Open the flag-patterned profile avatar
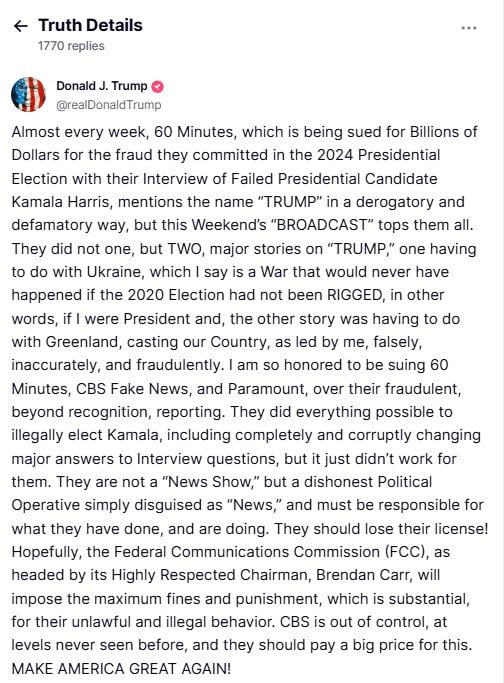Image resolution: width=504 pixels, height=683 pixels. [29, 95]
